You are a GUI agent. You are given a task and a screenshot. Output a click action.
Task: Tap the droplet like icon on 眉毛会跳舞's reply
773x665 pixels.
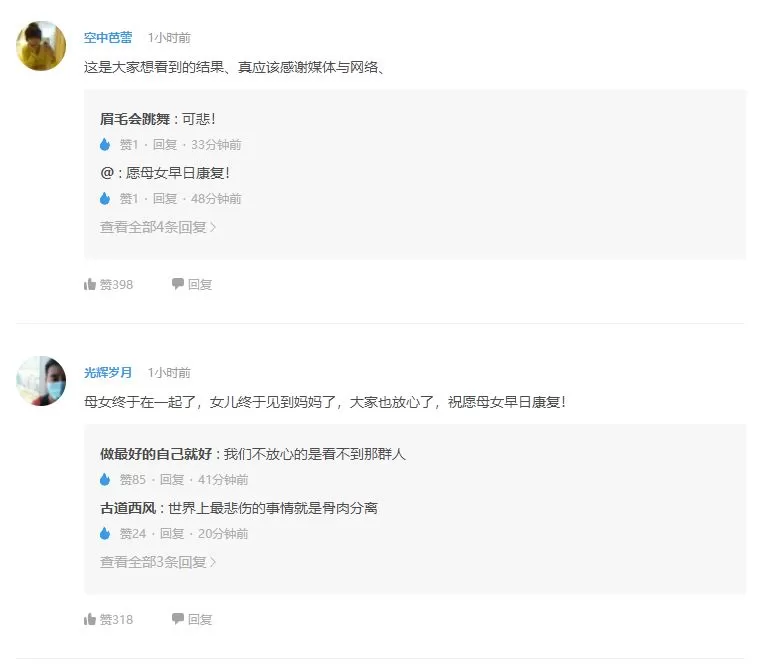point(105,144)
